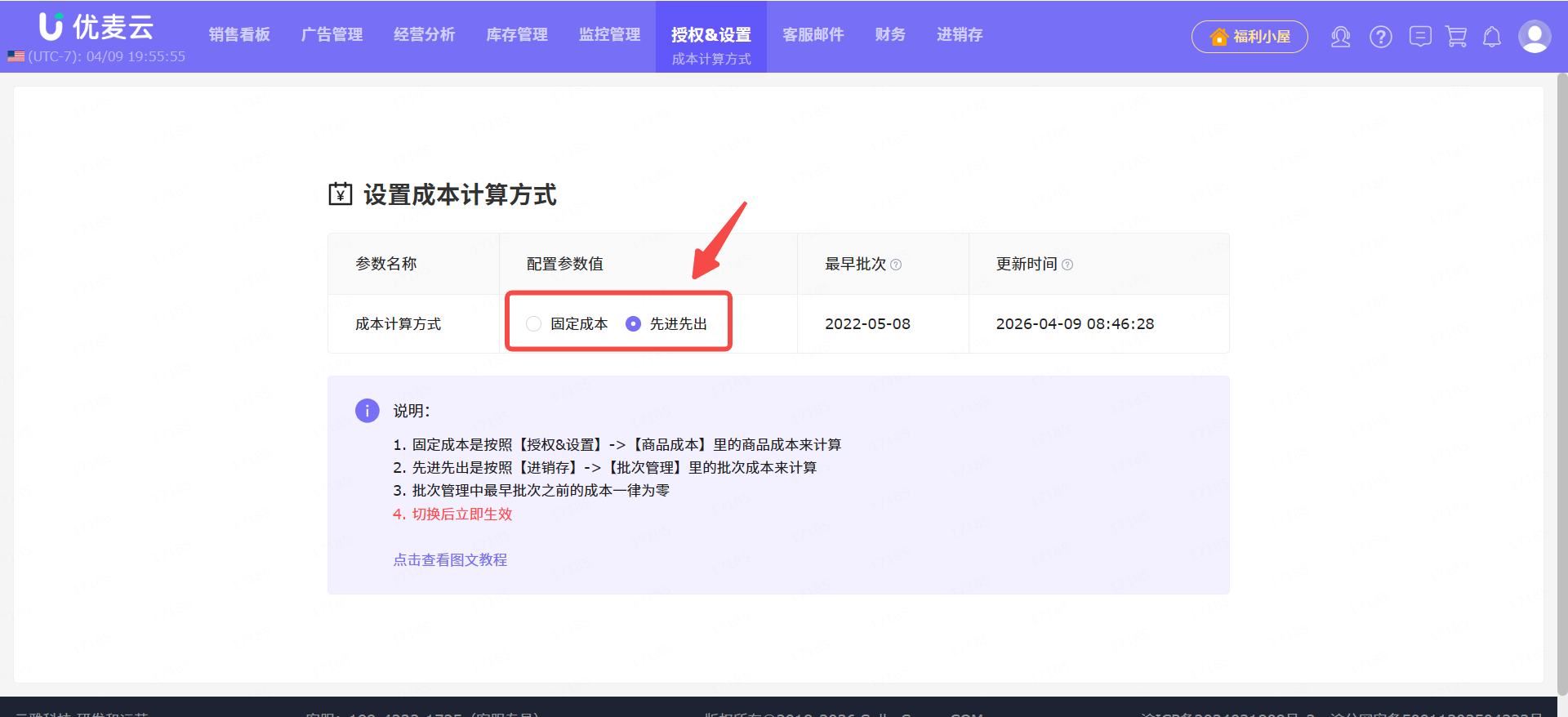Viewport: 1568px width, 717px height.
Task: Click the message feedback icon
Action: [1420, 37]
